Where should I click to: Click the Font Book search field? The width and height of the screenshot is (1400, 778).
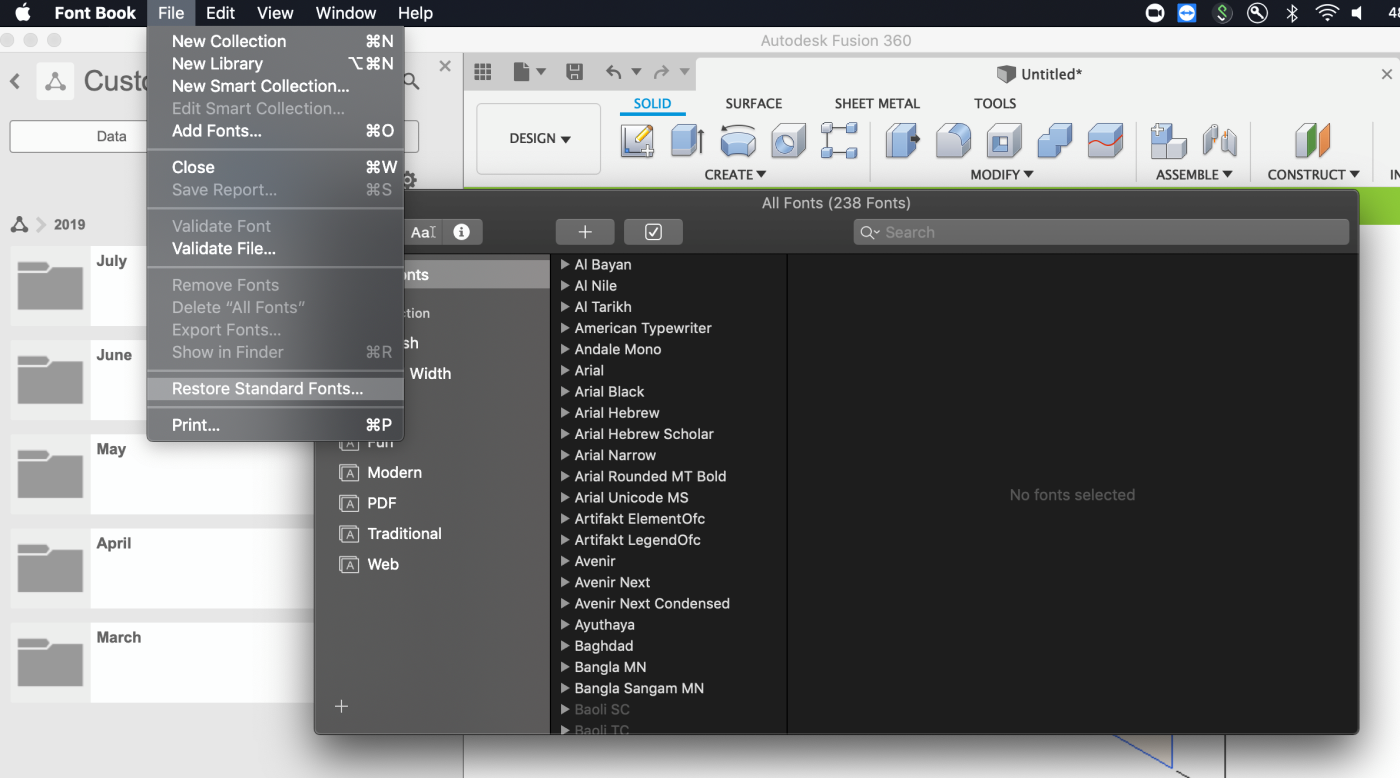[x=1101, y=232]
